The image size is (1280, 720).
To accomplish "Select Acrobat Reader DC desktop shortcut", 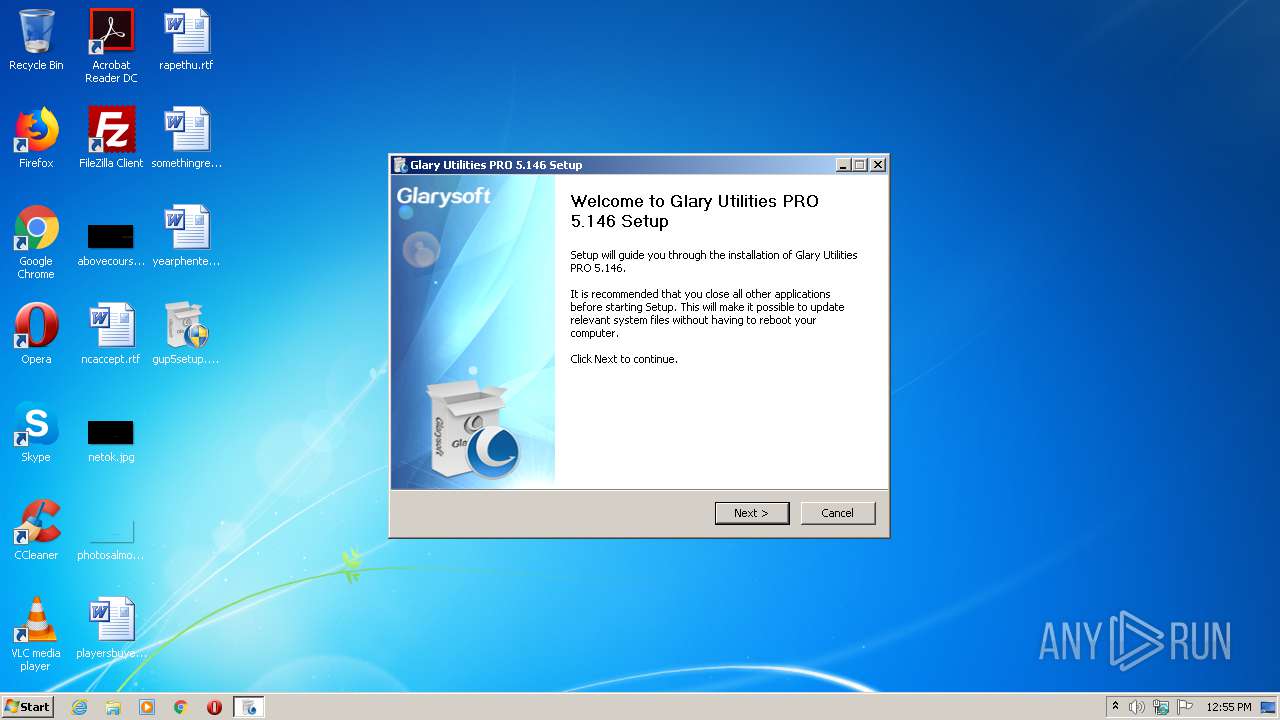I will (x=111, y=46).
